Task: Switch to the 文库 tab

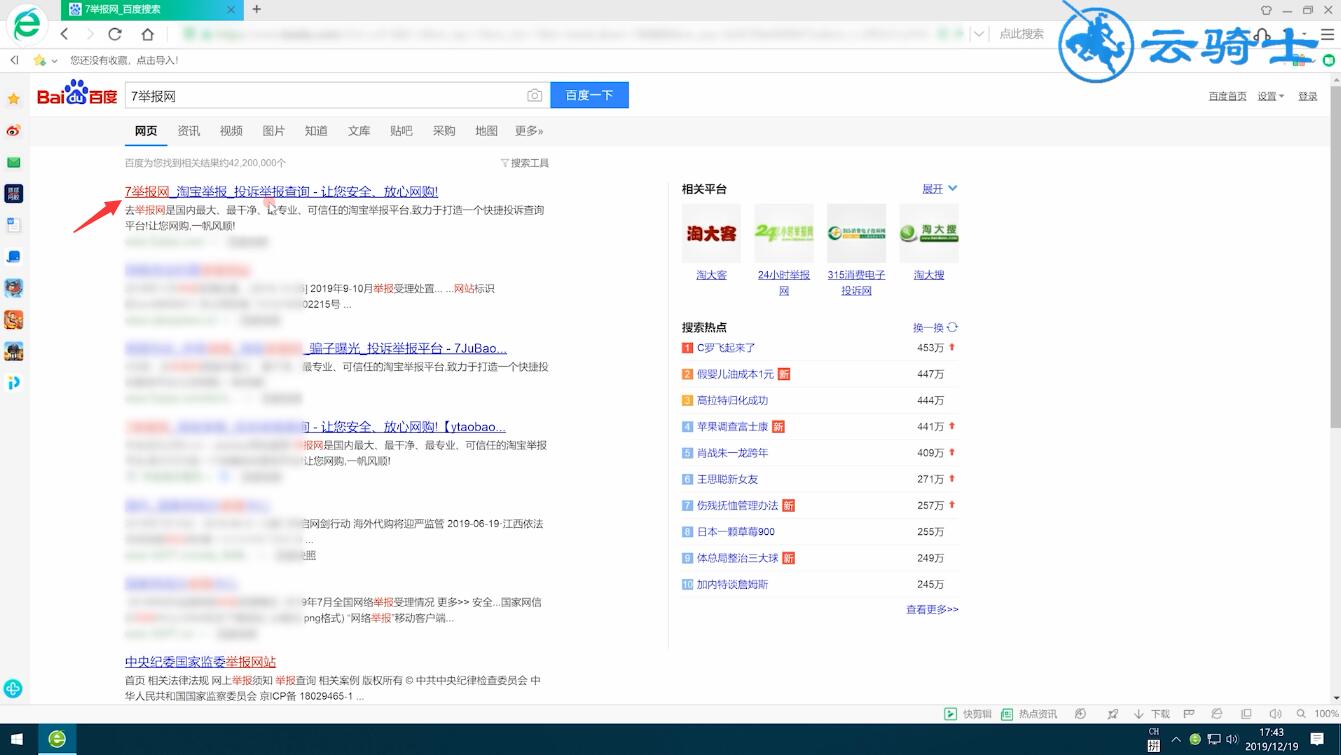Action: pyautogui.click(x=359, y=131)
